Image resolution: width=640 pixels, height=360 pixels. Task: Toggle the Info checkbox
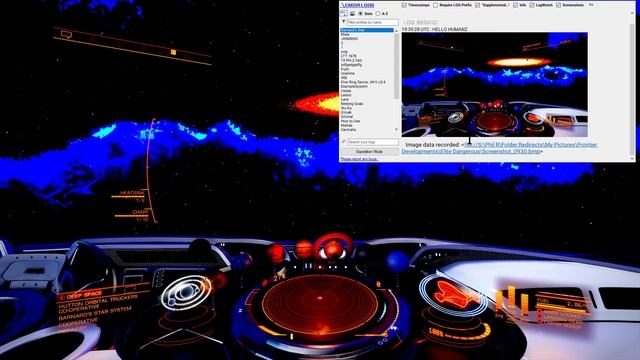click(516, 5)
